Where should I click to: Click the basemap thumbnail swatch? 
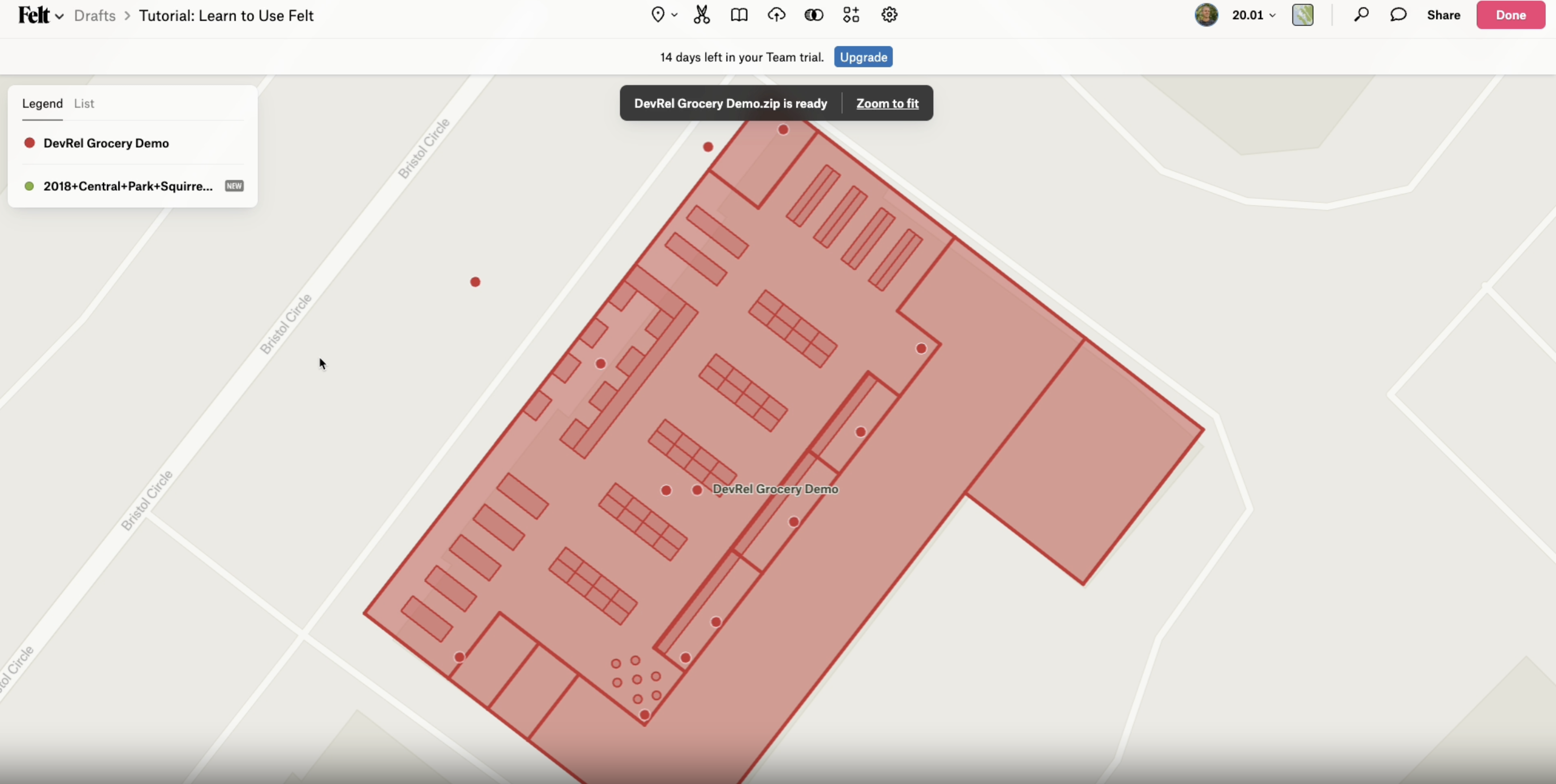point(1303,15)
